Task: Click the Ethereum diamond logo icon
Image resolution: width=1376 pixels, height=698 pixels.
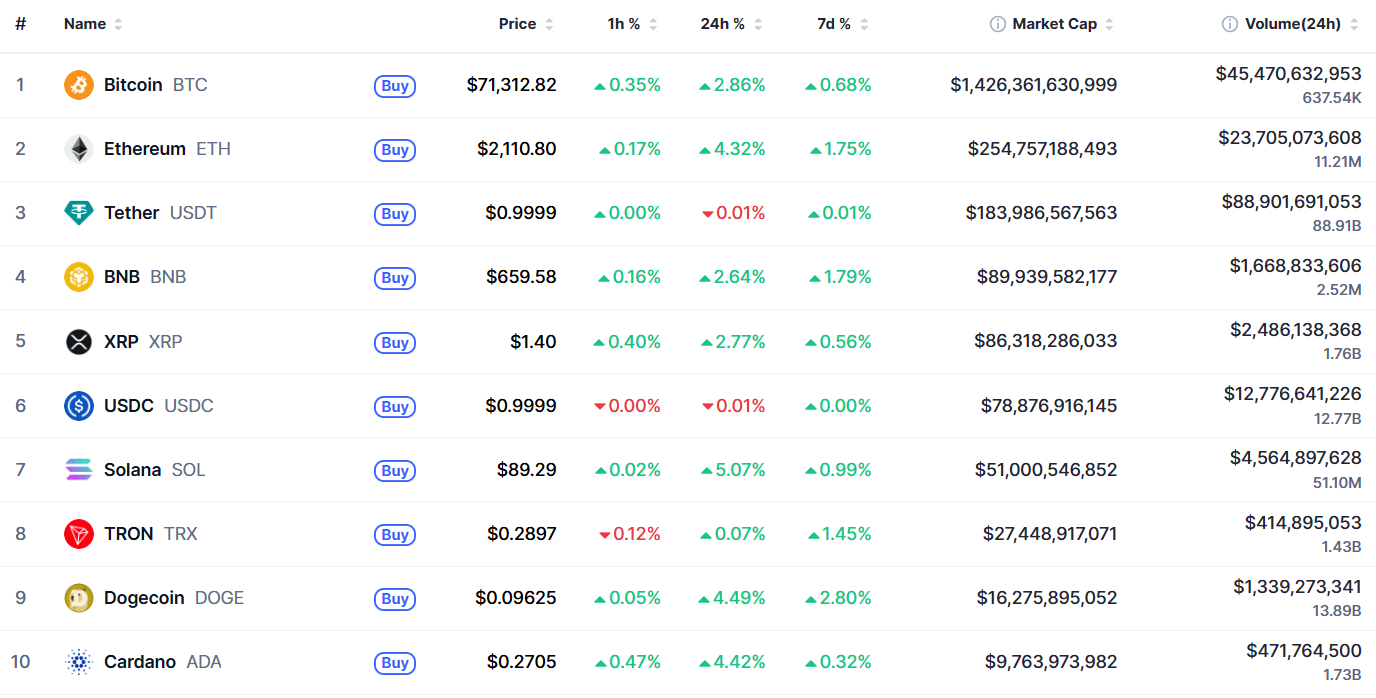Action: (79, 149)
